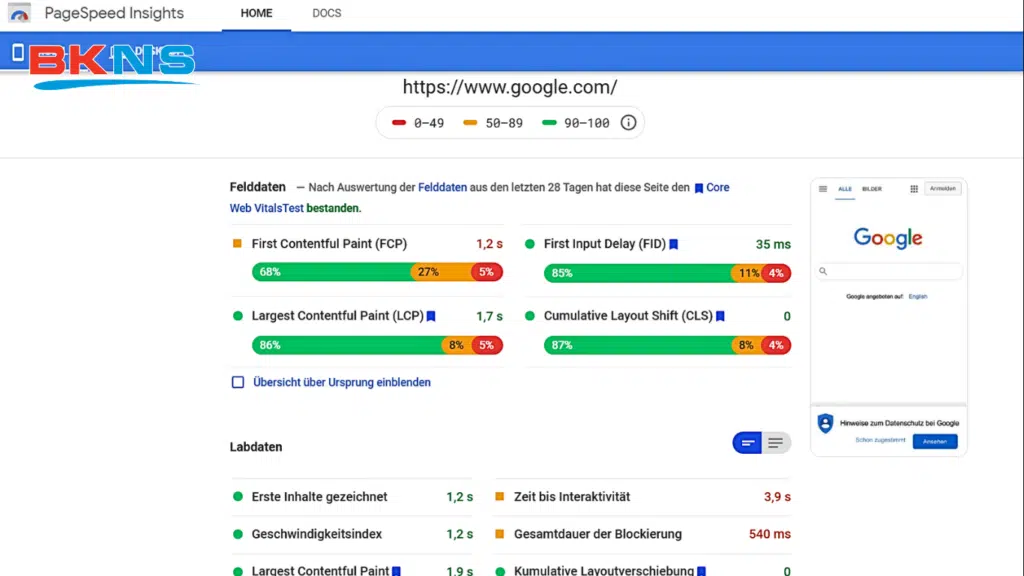Click the 540 ms blocking time value
Image resolution: width=1024 pixels, height=576 pixels.
pos(770,534)
